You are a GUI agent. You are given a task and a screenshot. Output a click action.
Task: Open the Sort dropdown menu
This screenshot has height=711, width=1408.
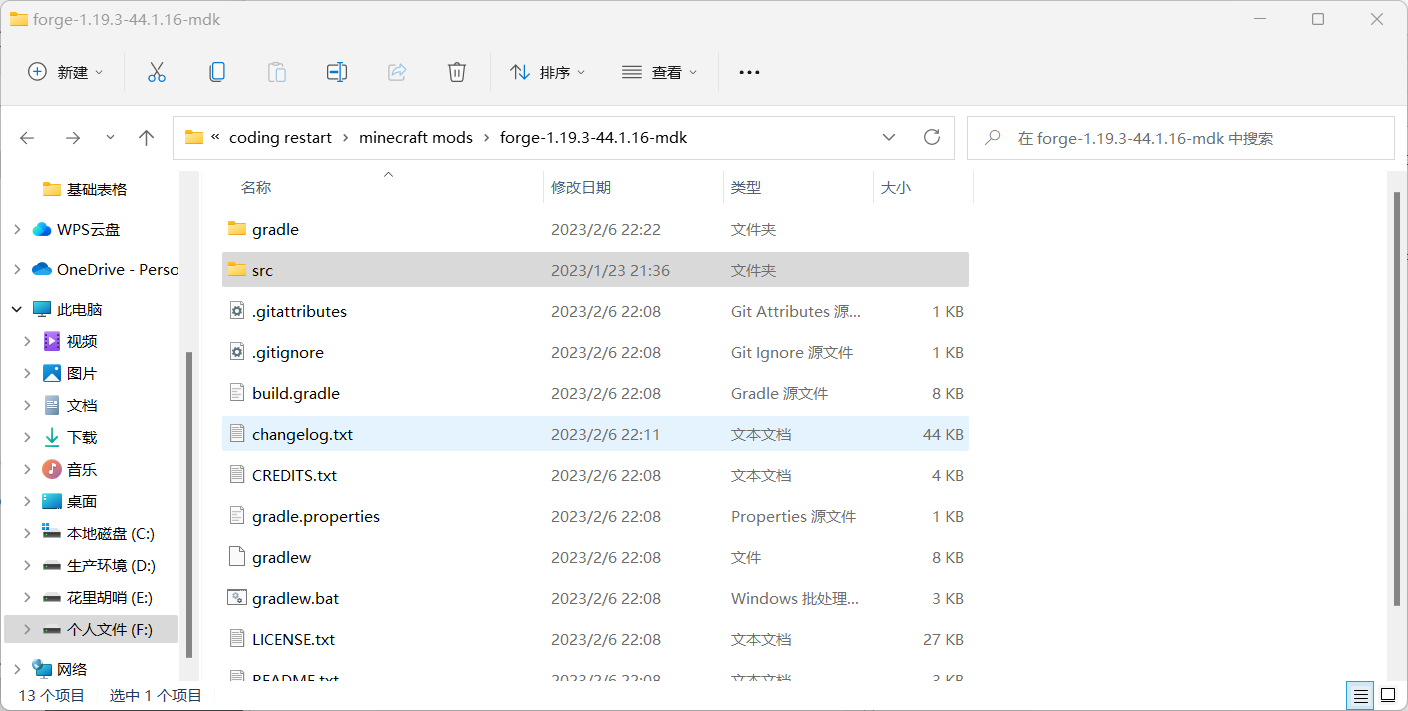[548, 72]
